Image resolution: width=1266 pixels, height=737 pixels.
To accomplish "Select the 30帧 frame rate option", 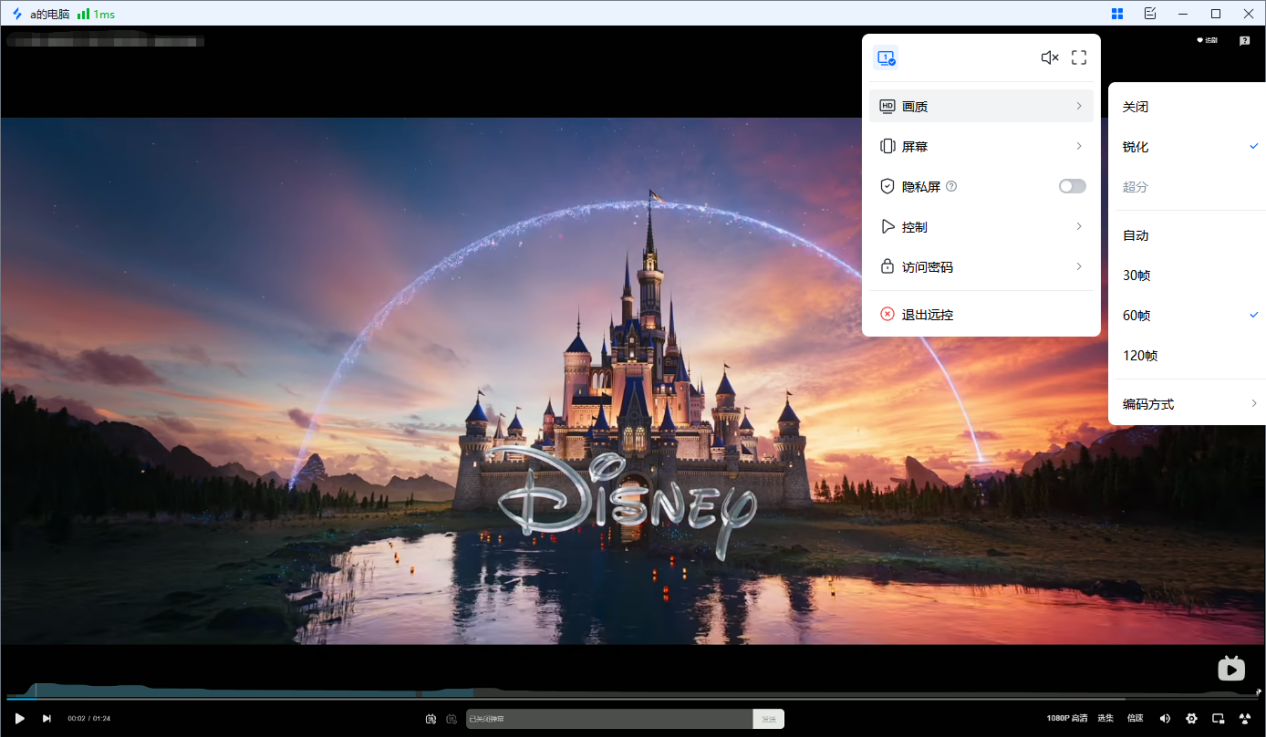I will [x=1137, y=275].
